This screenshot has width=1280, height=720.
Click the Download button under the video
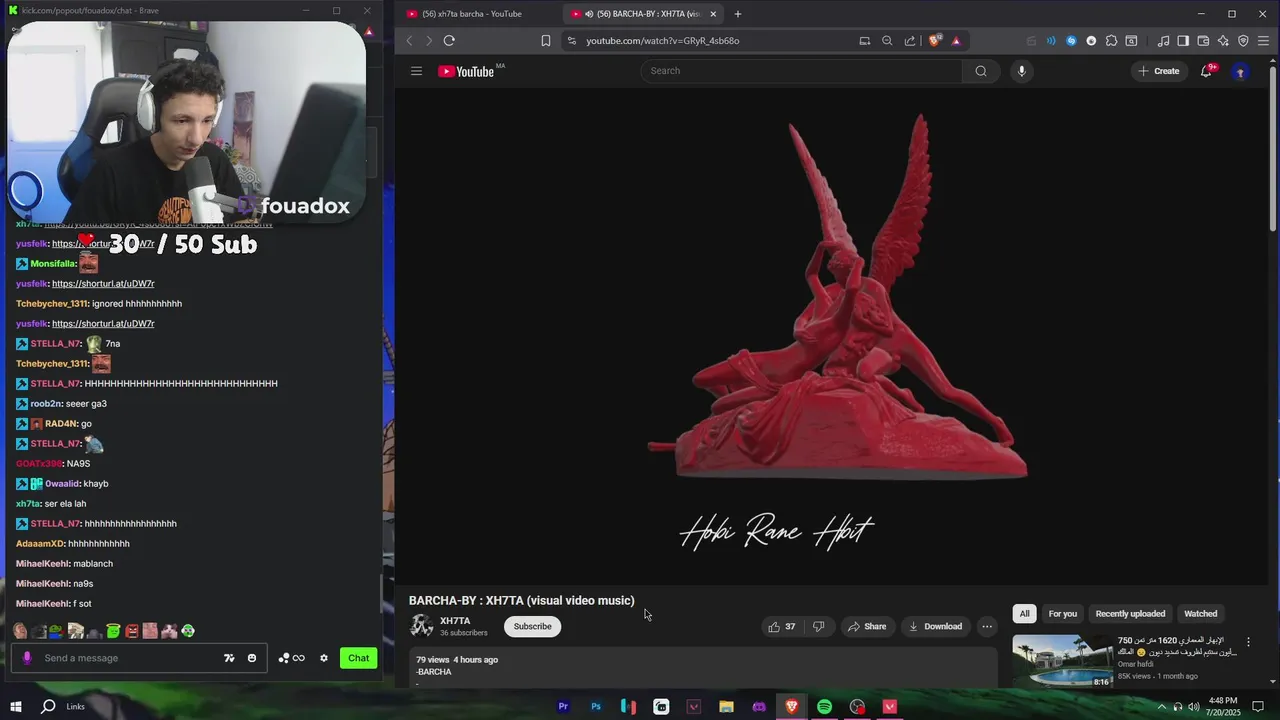(935, 627)
